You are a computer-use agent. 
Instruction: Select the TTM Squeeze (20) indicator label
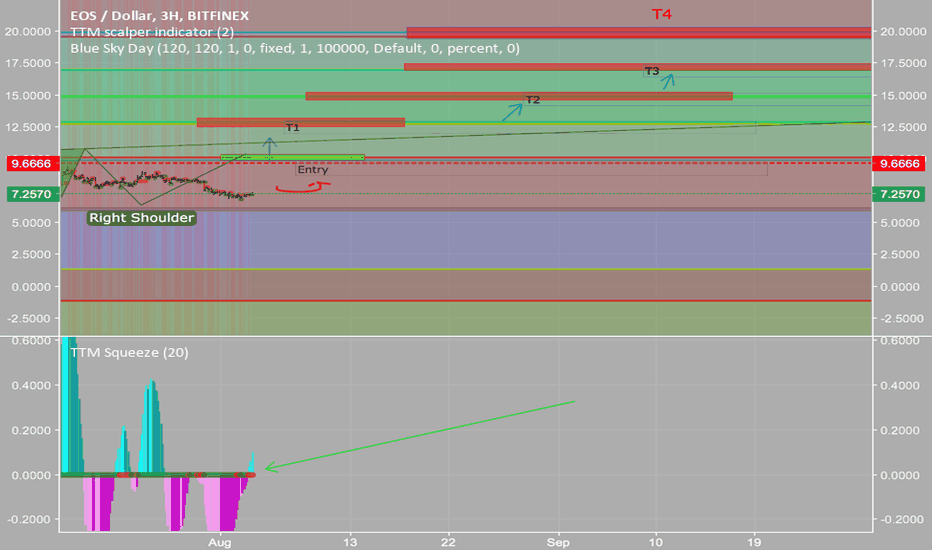pyautogui.click(x=129, y=353)
